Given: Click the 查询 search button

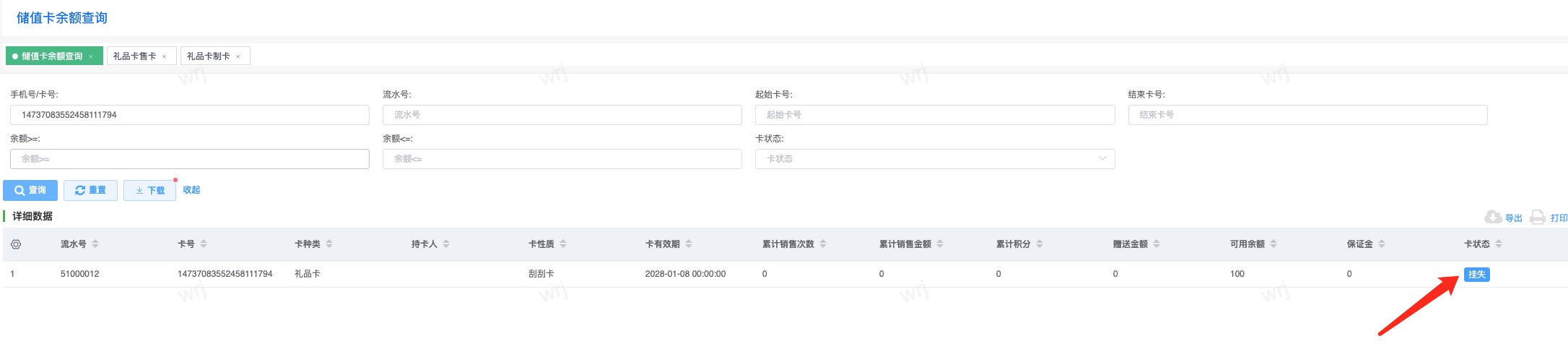Looking at the screenshot, I should tap(30, 190).
